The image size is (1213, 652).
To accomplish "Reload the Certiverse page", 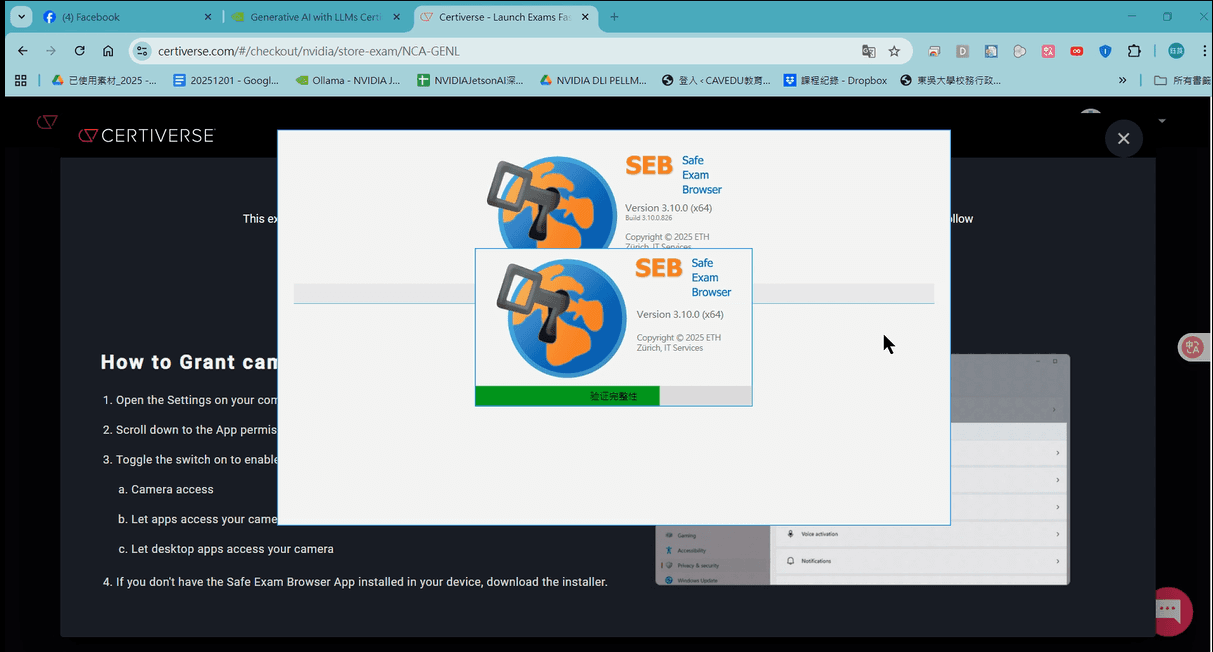I will 80,51.
